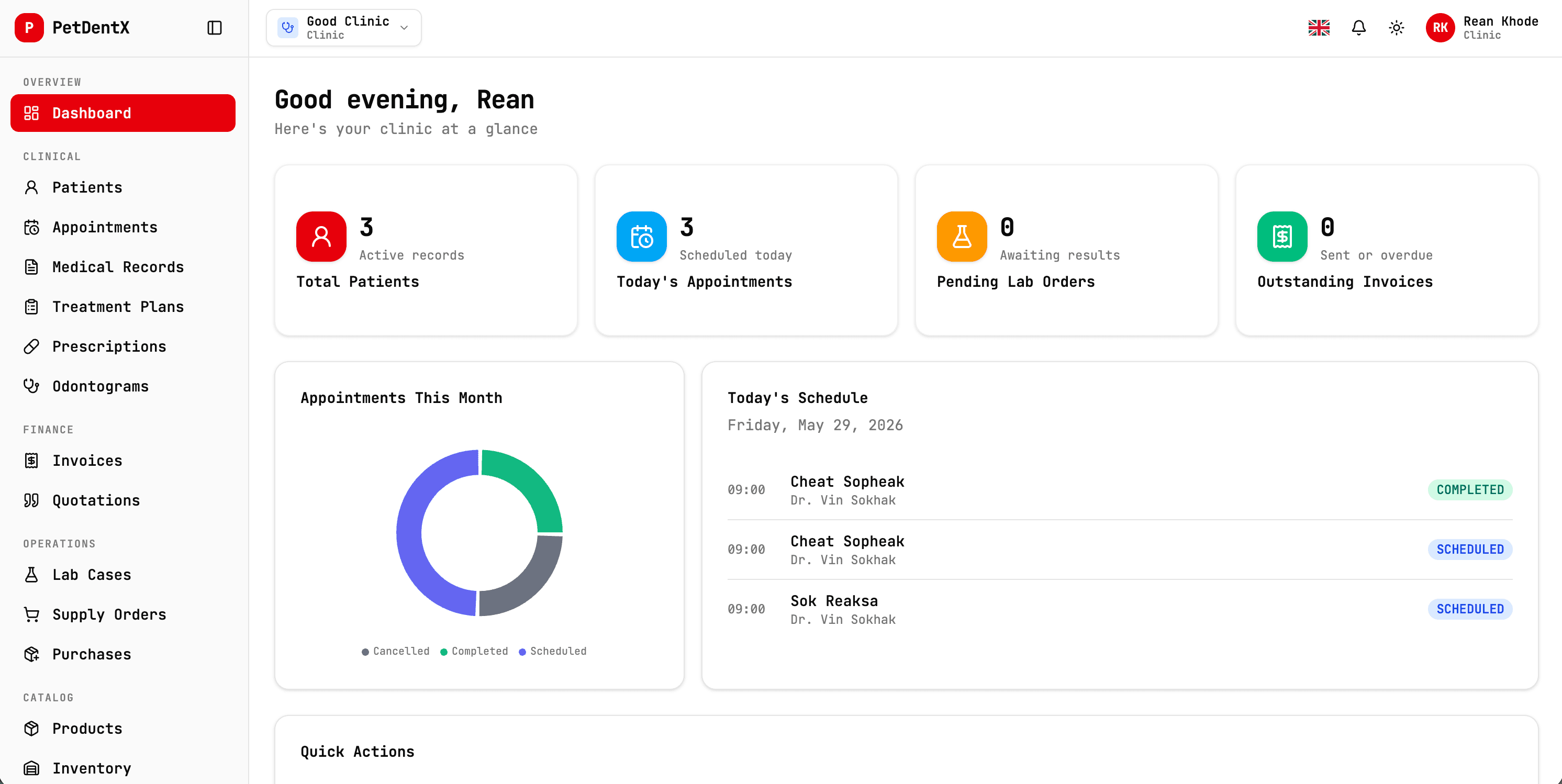Image resolution: width=1562 pixels, height=784 pixels.
Task: Open Purchases page
Action: pyautogui.click(x=122, y=654)
